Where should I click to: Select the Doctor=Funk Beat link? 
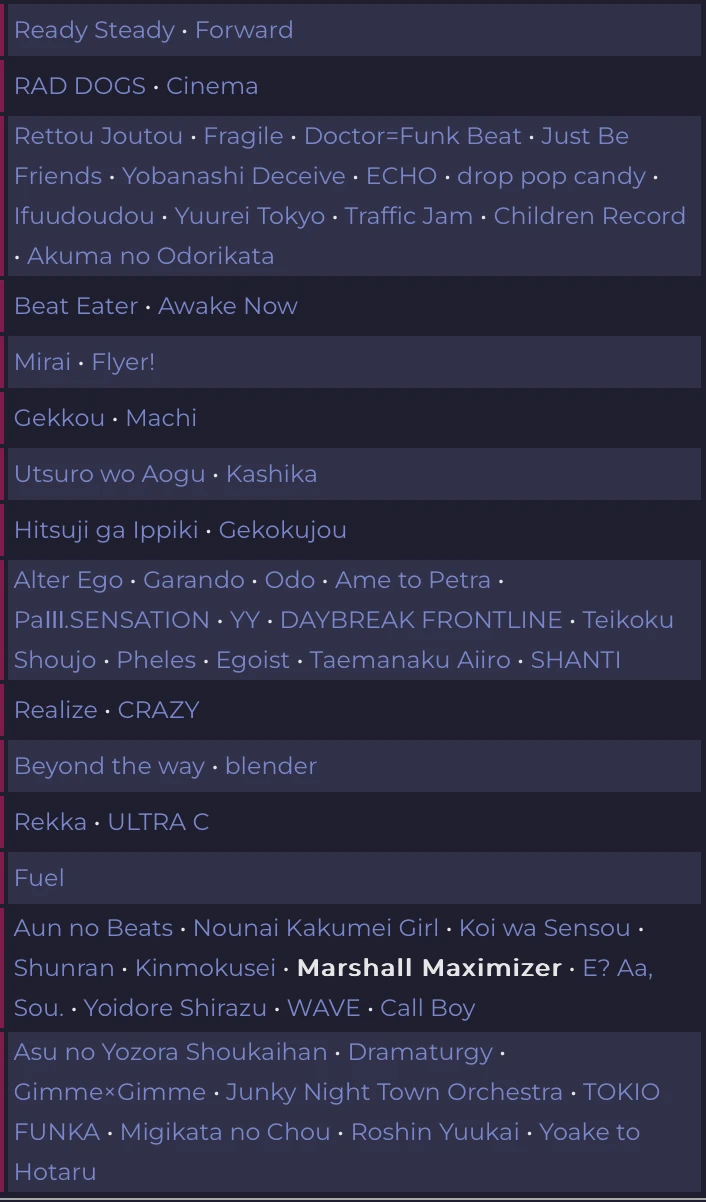pyautogui.click(x=412, y=136)
